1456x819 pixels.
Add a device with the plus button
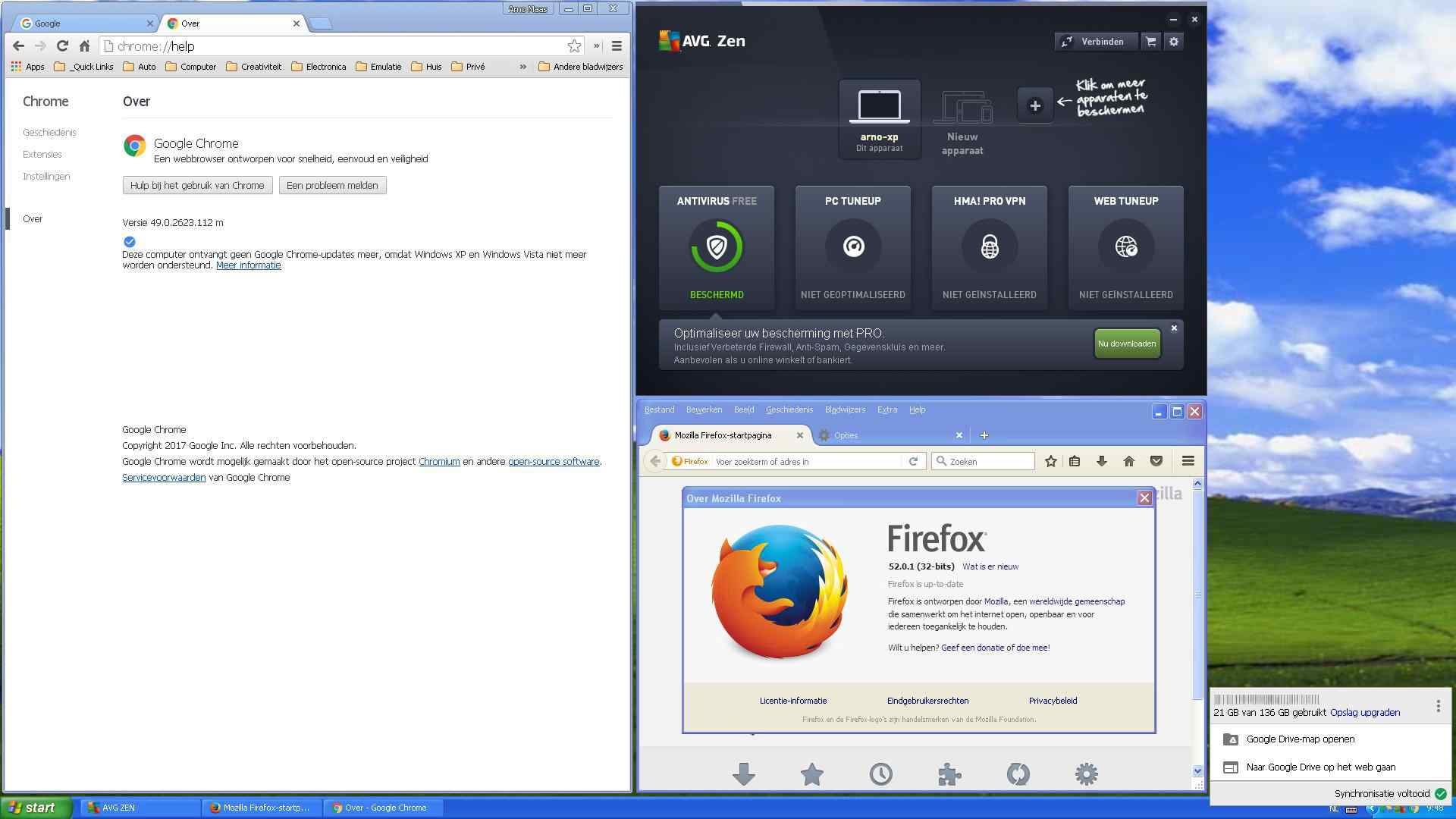coord(1035,105)
